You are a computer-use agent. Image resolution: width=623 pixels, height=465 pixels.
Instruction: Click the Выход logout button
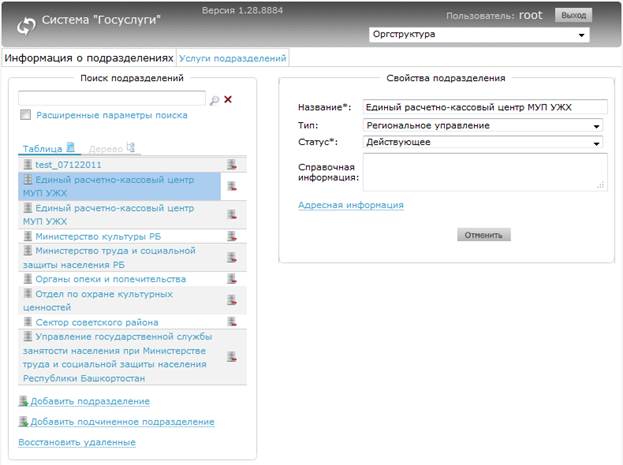tap(573, 16)
